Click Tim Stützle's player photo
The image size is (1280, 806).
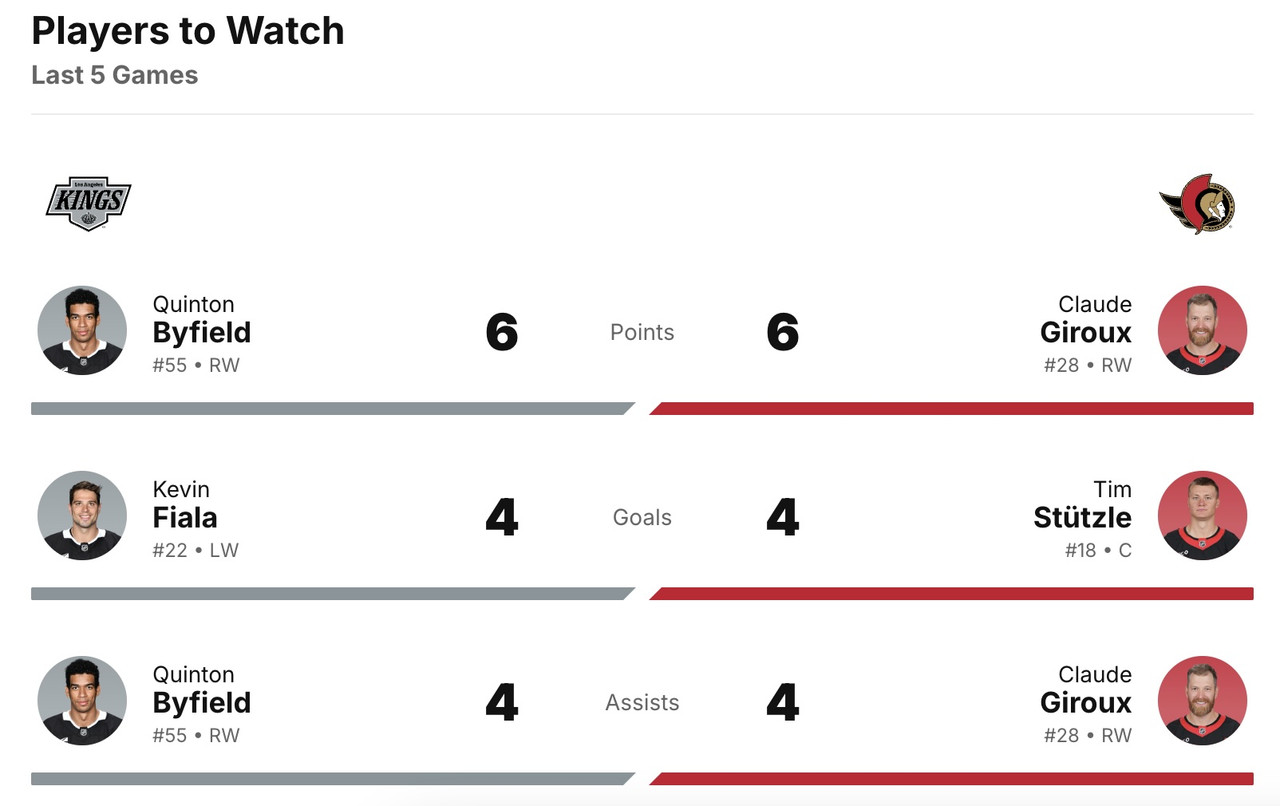(1202, 516)
